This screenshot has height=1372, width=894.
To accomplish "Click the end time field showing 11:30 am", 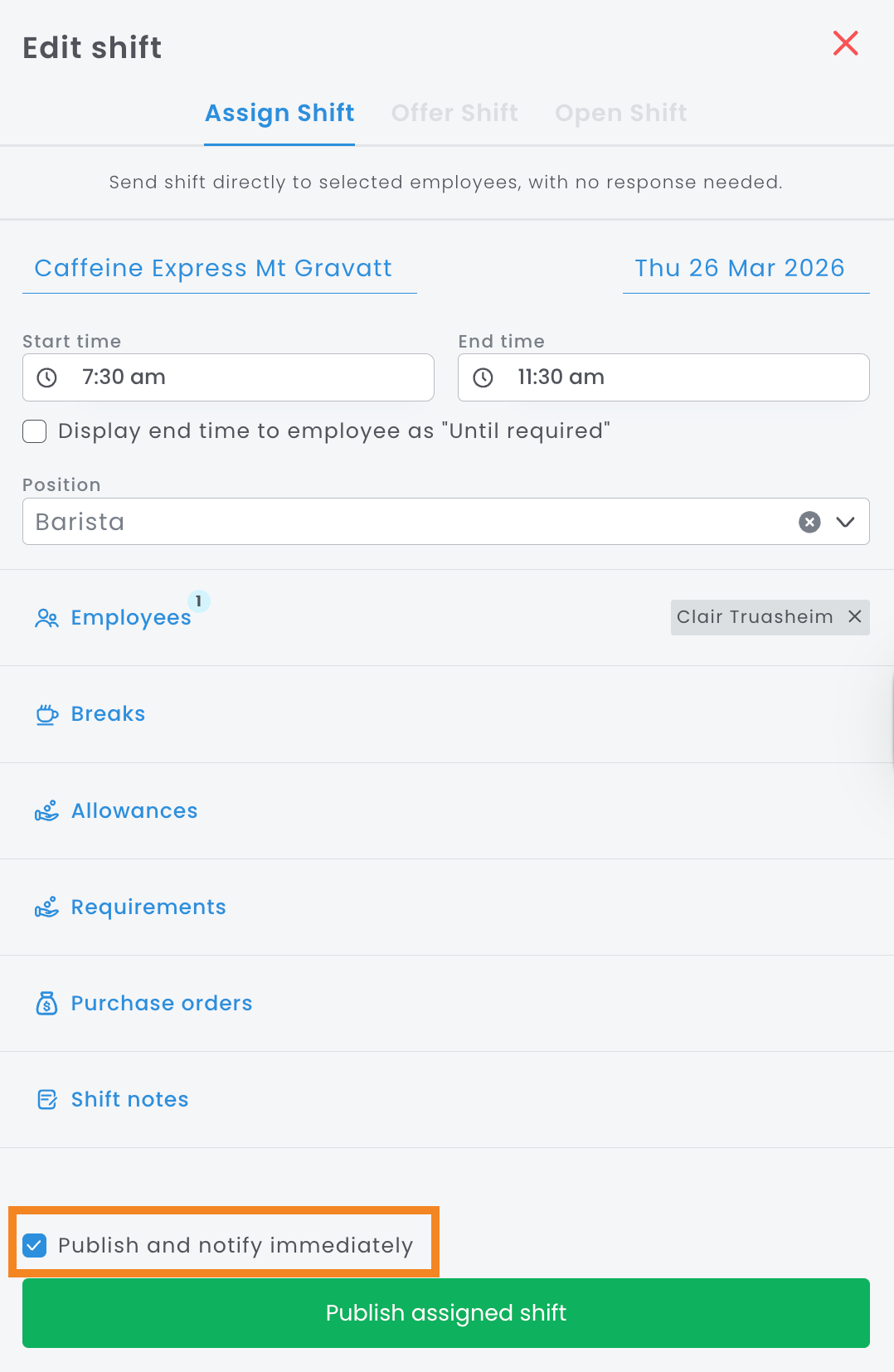I will 663,377.
